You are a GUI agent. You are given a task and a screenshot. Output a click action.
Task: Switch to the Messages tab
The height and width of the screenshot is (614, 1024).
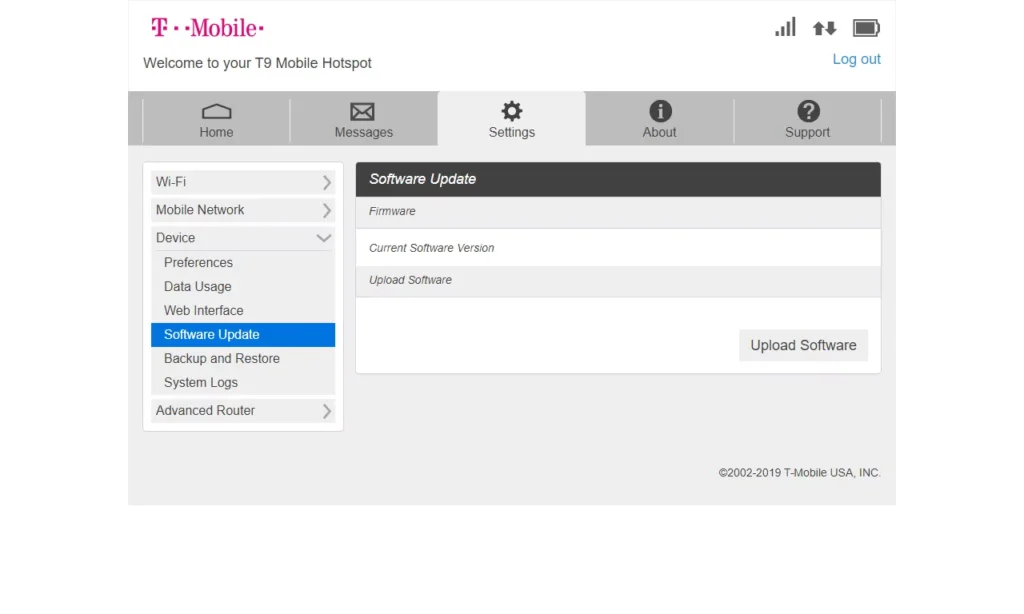[364, 118]
